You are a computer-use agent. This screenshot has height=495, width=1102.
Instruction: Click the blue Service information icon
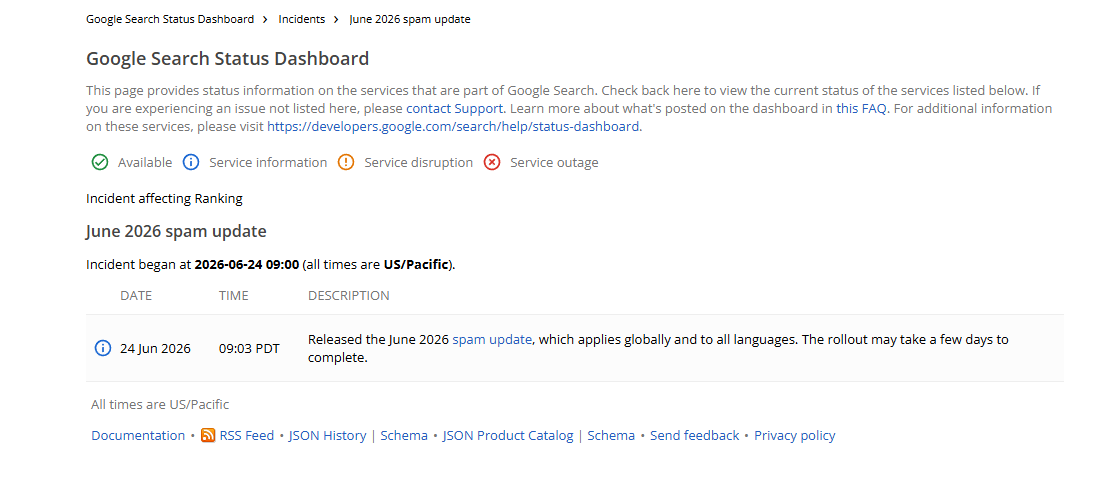click(190, 162)
